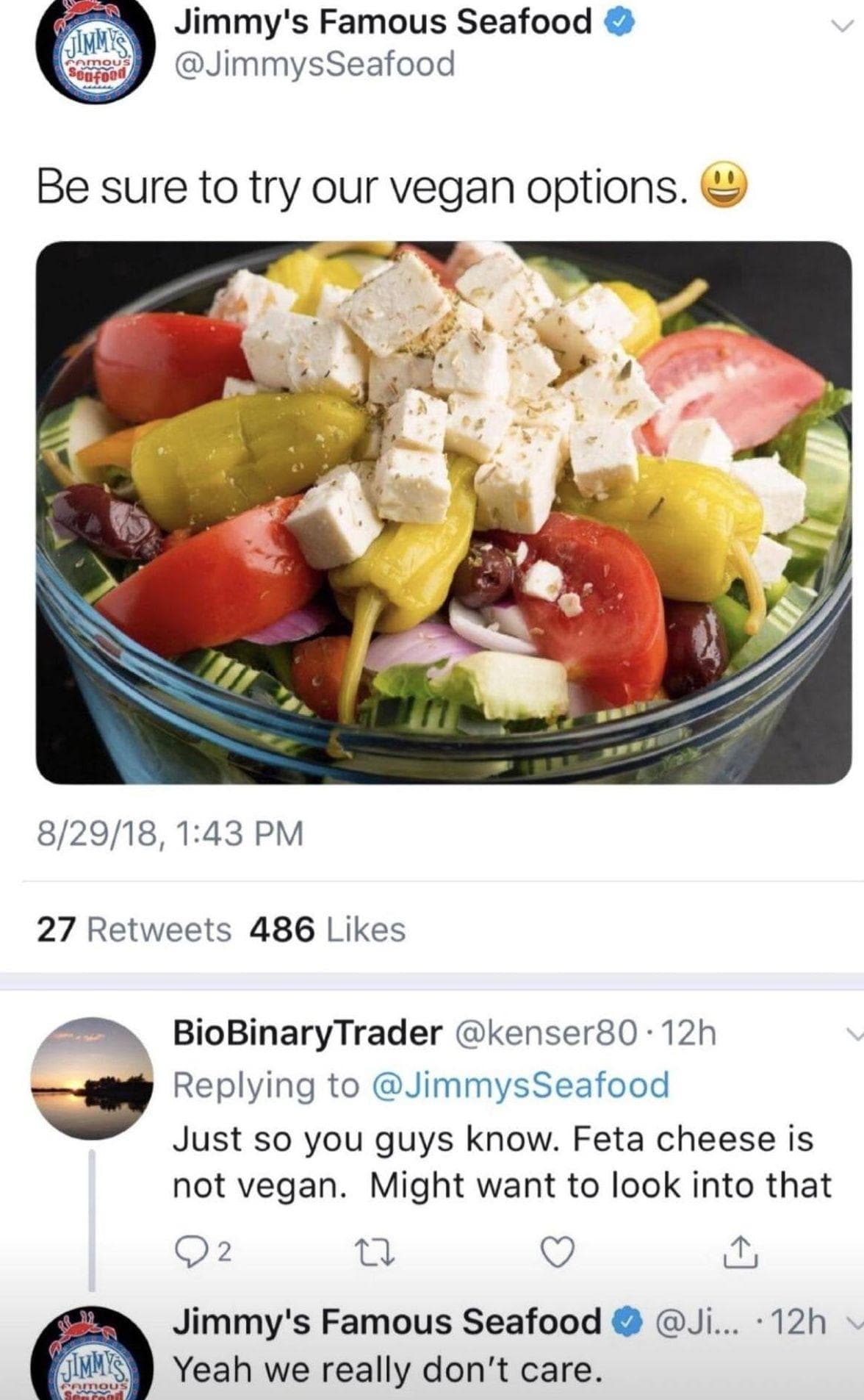Screen dimensions: 864x1400
Task: Open BioBinaryTrader's profile name
Action: (307, 1033)
